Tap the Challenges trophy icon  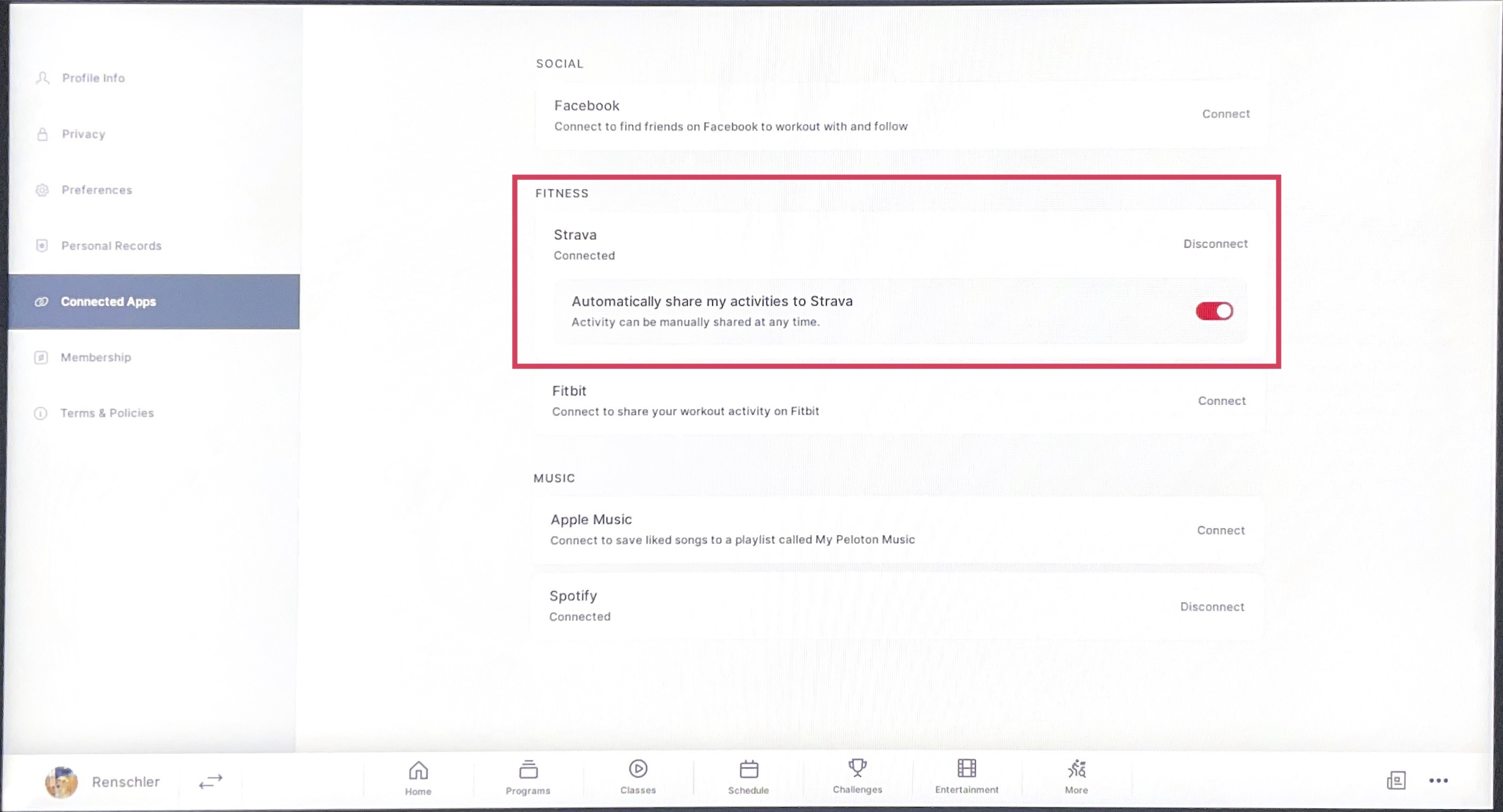click(857, 768)
